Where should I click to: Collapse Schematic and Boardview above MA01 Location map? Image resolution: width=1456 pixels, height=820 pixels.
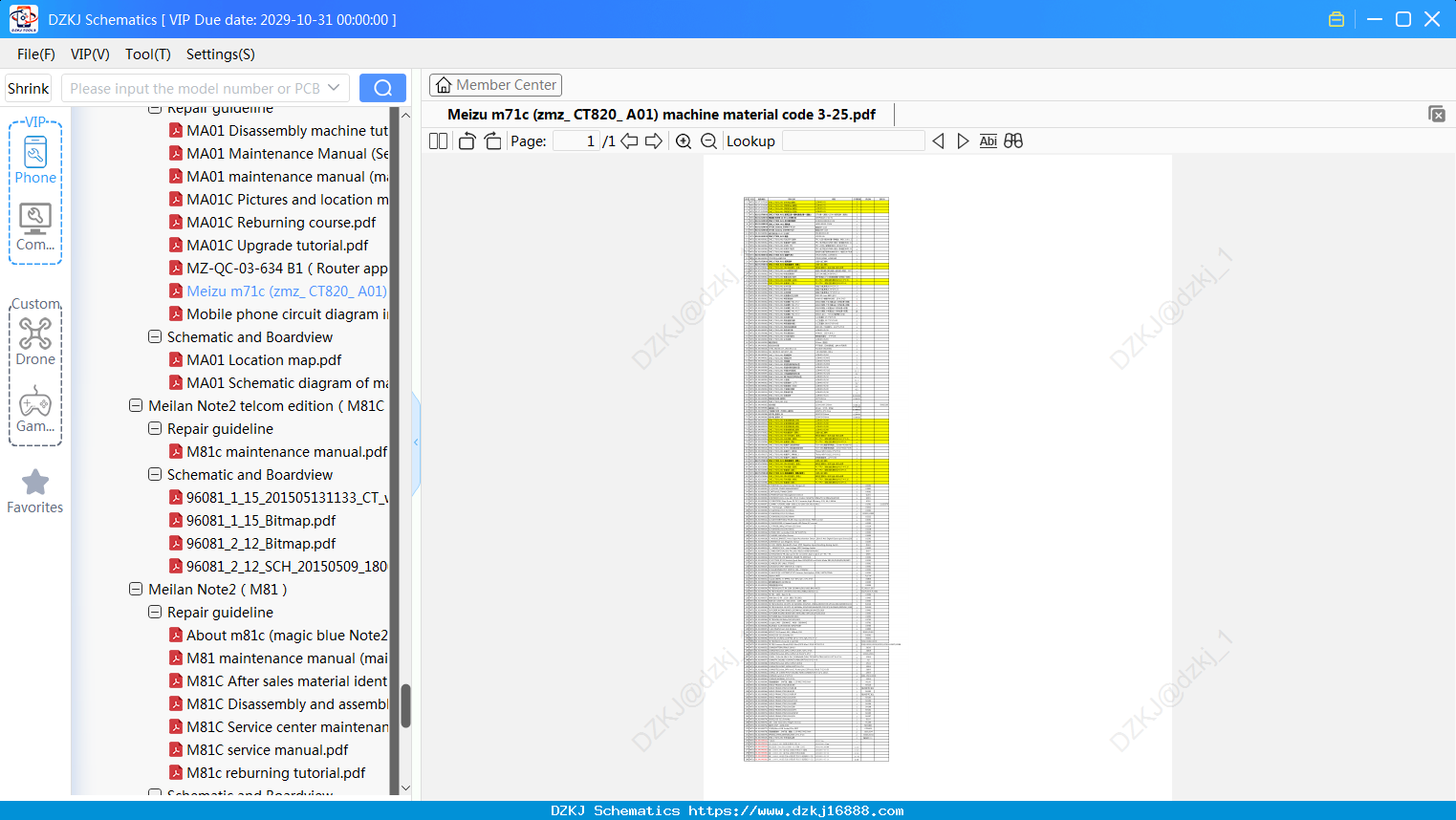(x=155, y=337)
